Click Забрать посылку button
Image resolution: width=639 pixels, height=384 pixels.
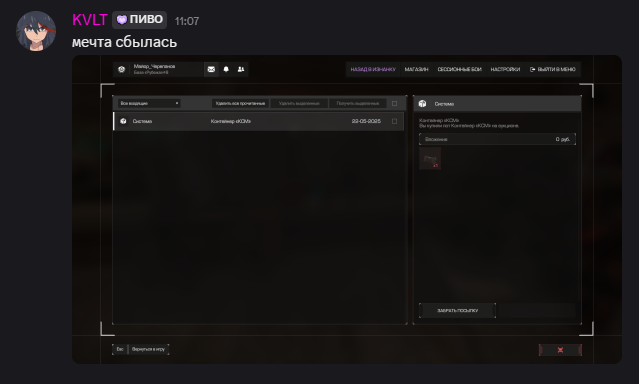pyautogui.click(x=457, y=311)
